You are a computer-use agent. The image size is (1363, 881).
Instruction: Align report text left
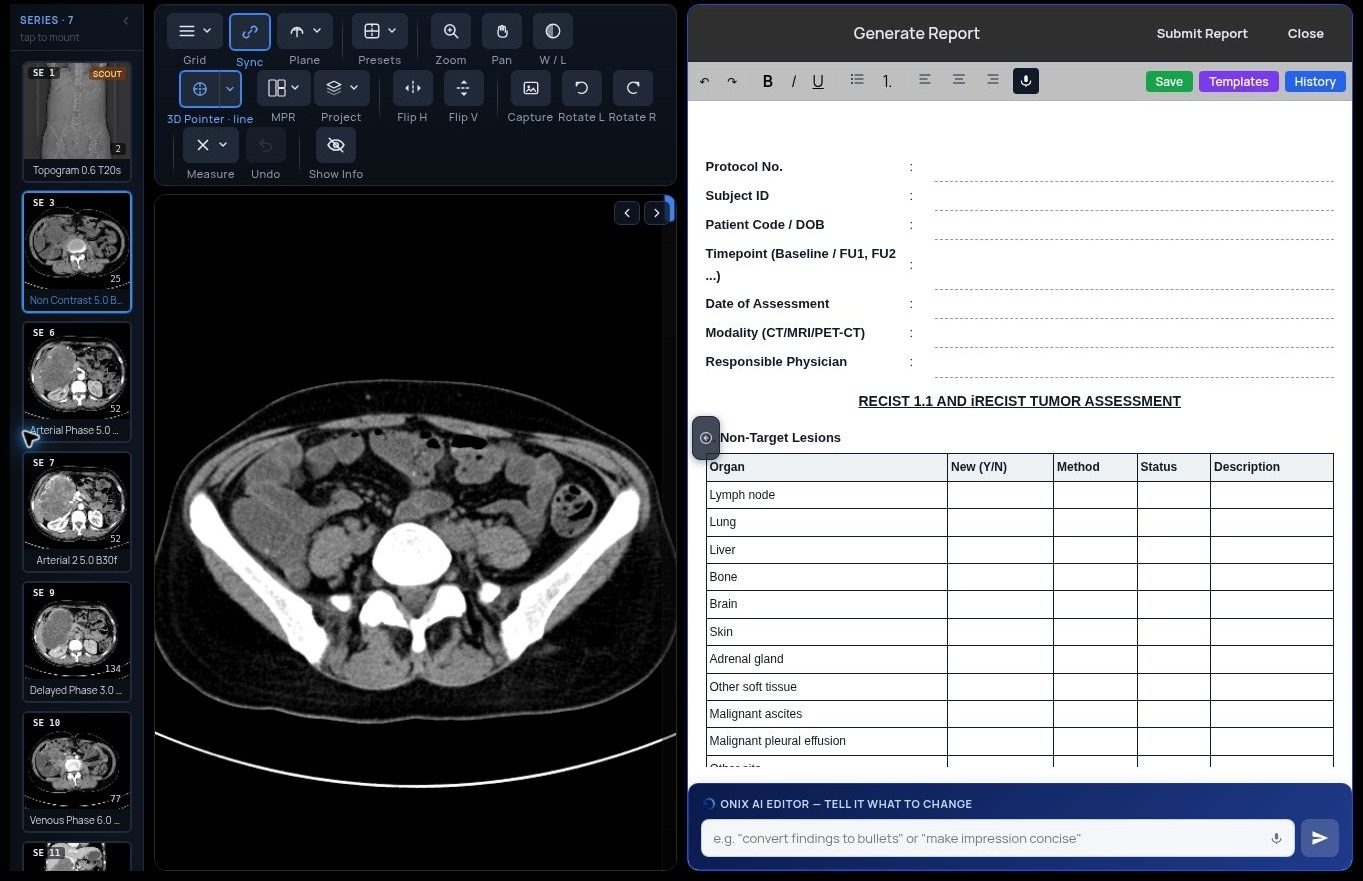(925, 80)
